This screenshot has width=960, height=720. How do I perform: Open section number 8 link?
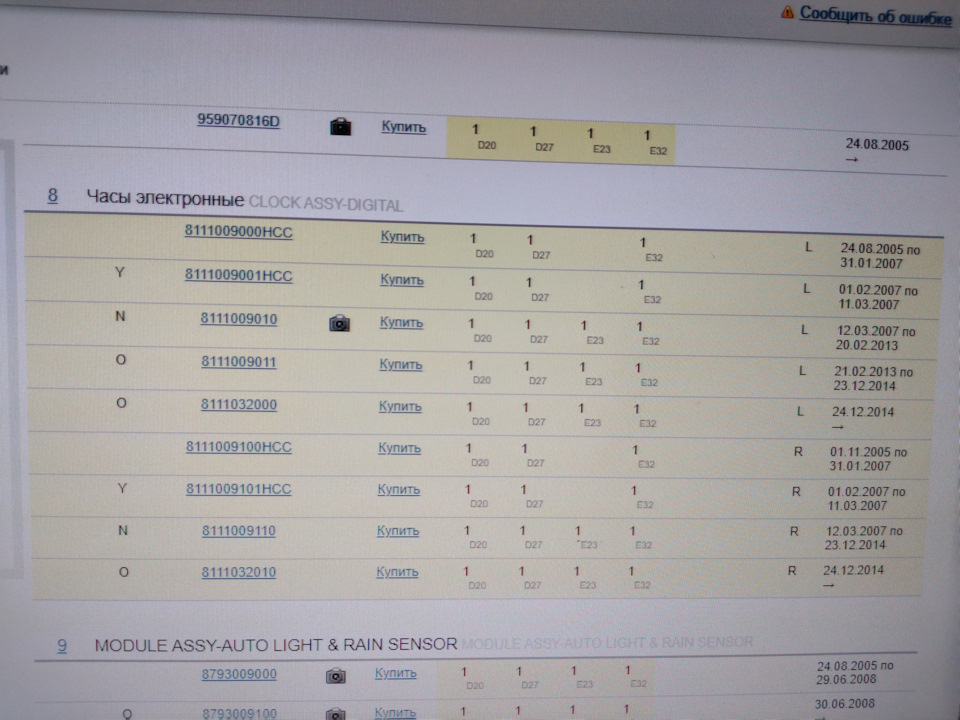pyautogui.click(x=53, y=195)
